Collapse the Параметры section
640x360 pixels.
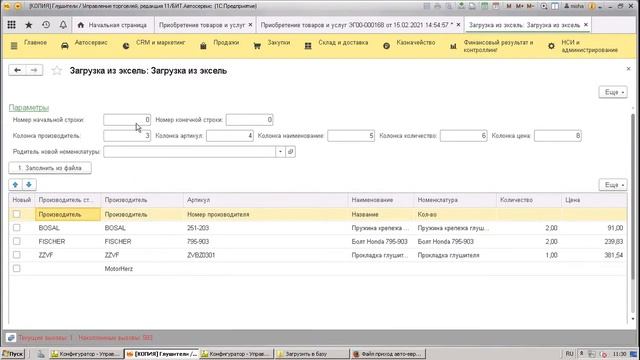coord(29,108)
